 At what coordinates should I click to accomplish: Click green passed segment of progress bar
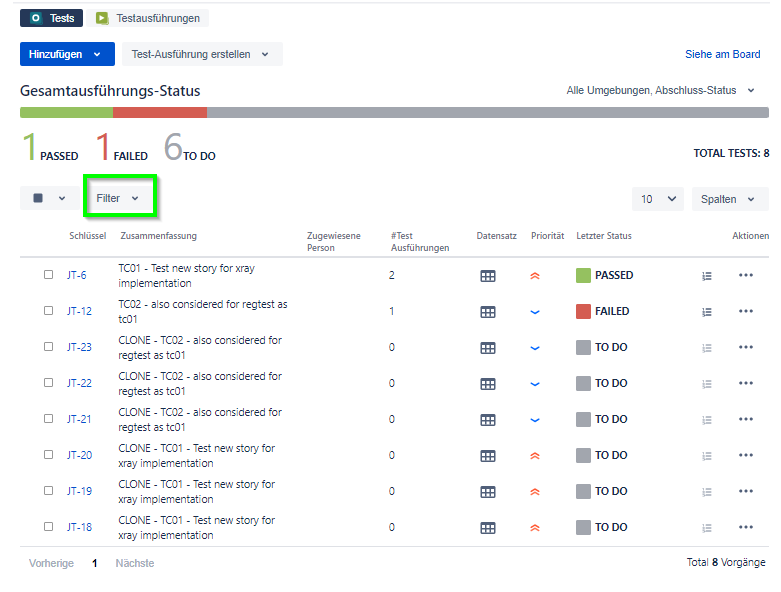coord(66,113)
